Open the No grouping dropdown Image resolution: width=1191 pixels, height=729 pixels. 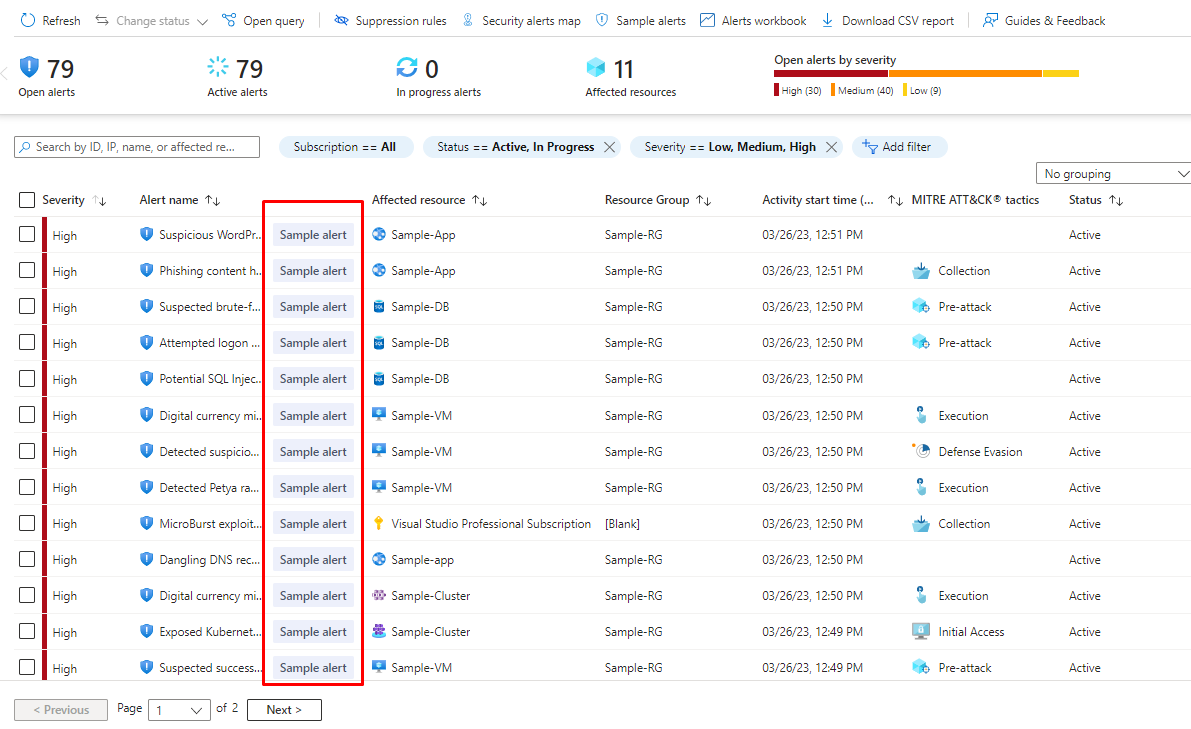click(x=1112, y=174)
